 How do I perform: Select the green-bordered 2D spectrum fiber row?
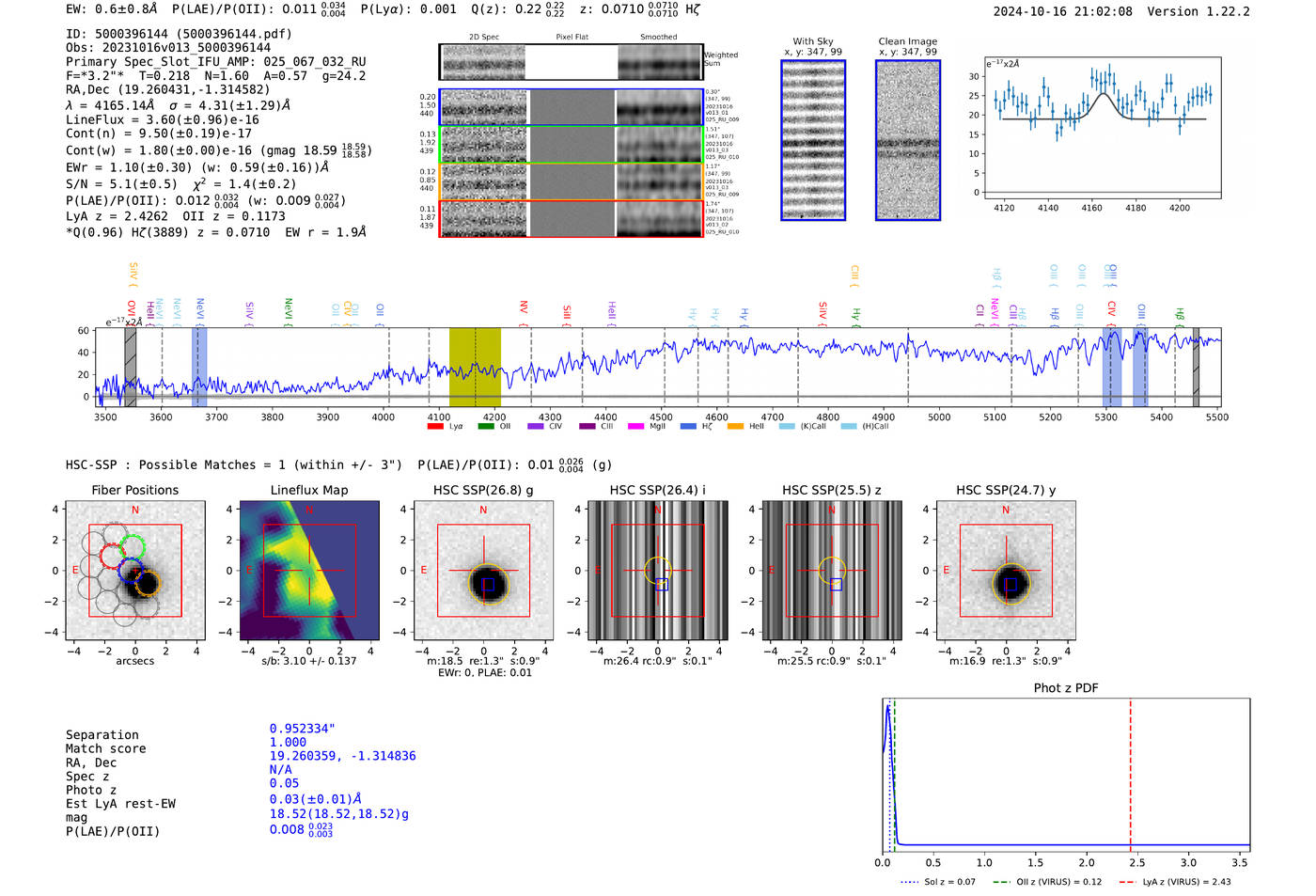click(572, 145)
